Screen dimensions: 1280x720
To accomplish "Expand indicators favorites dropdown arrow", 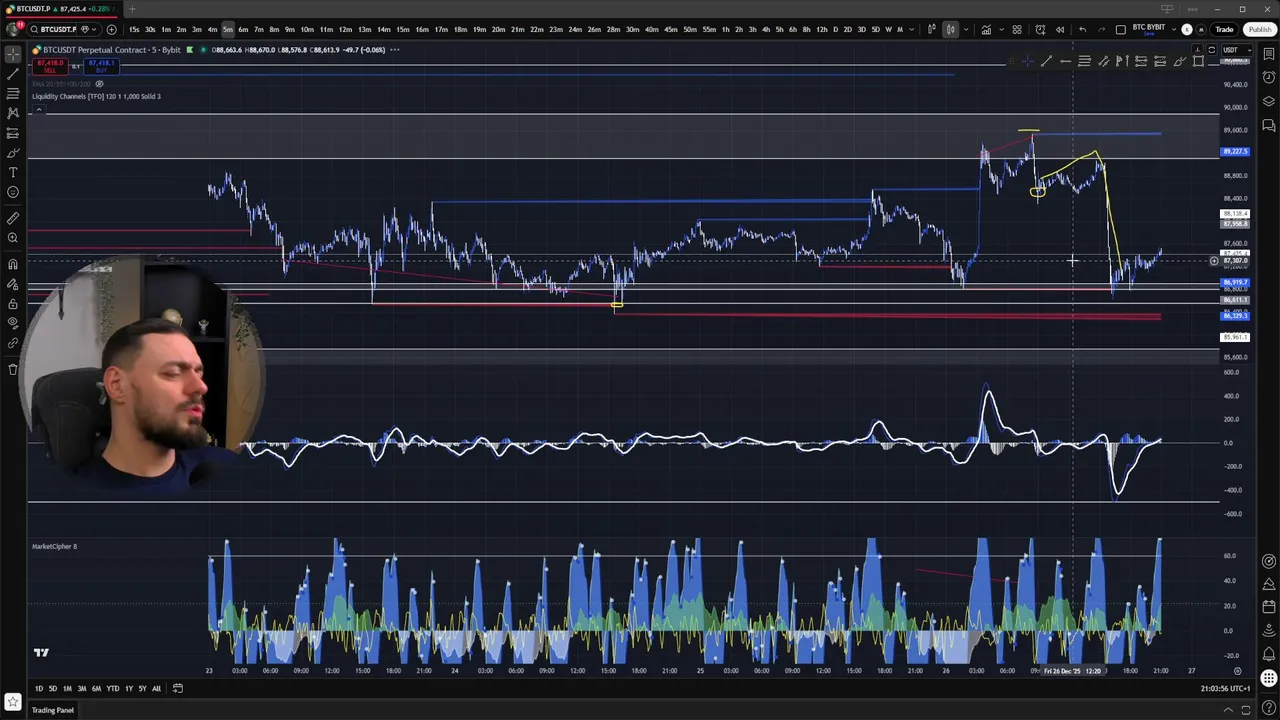I will click(x=1000, y=29).
